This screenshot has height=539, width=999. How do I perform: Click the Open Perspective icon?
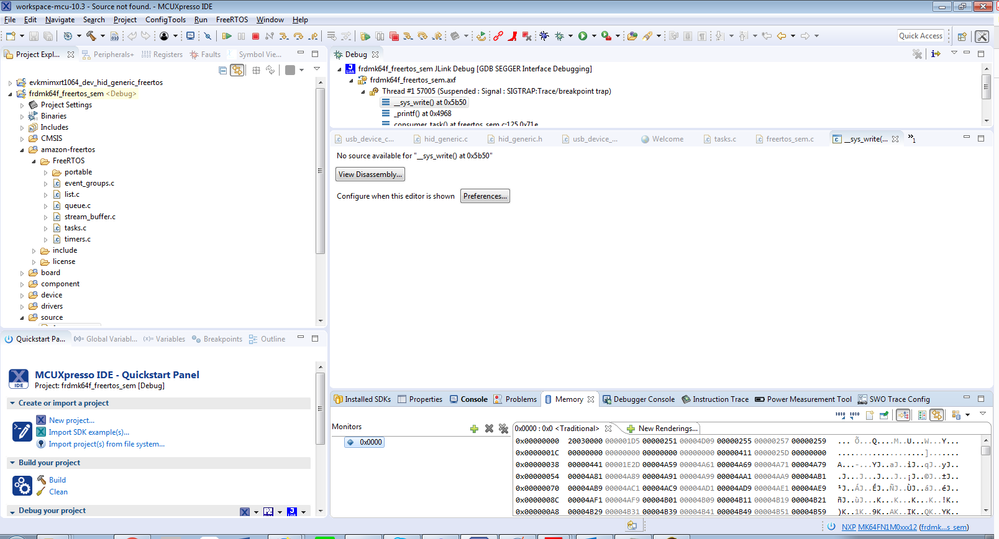pos(962,36)
